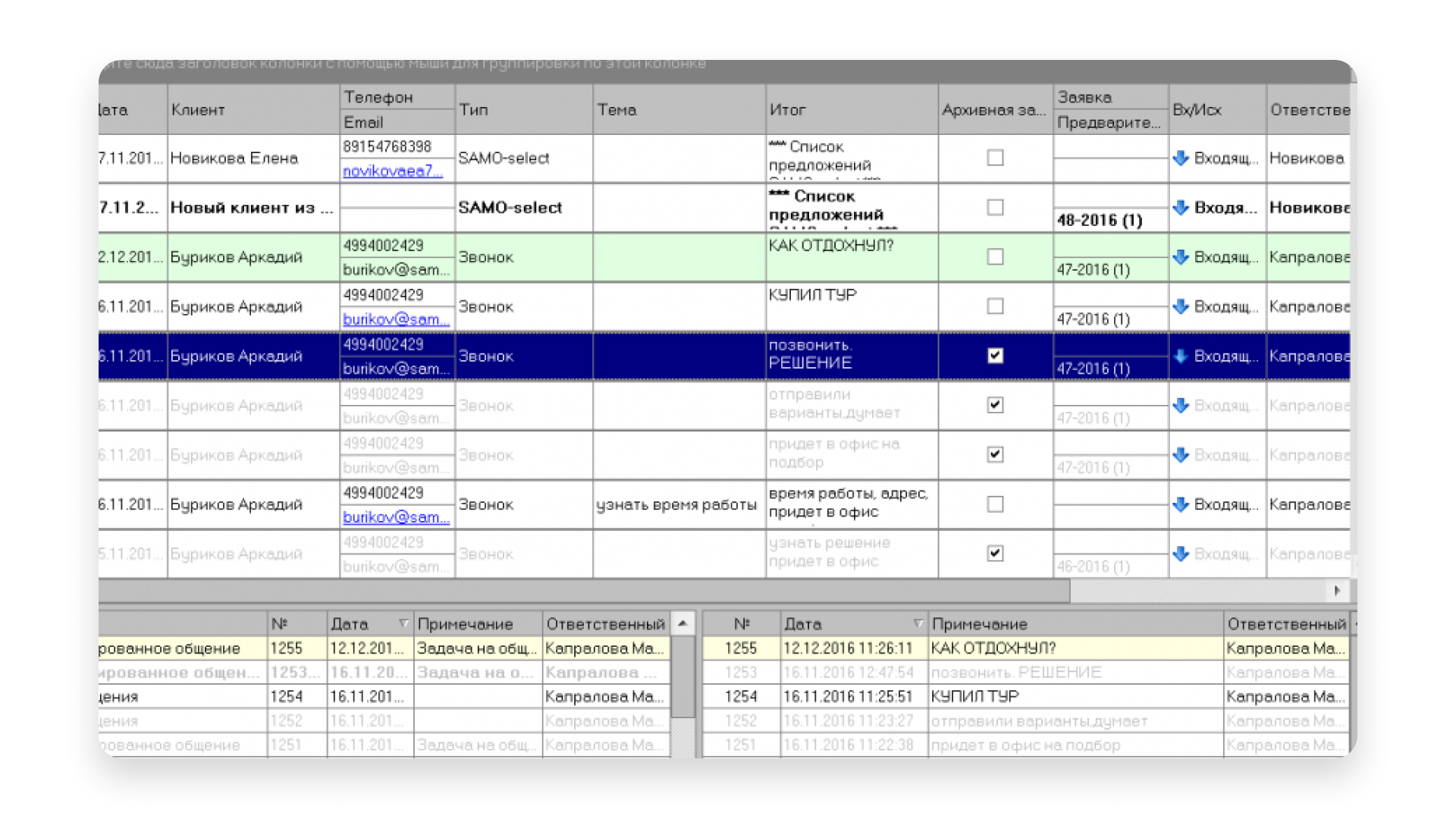Image resolution: width=1456 pixels, height=819 pixels.
Task: Click incoming arrow icon in узнать время работы row
Action: pyautogui.click(x=1181, y=504)
